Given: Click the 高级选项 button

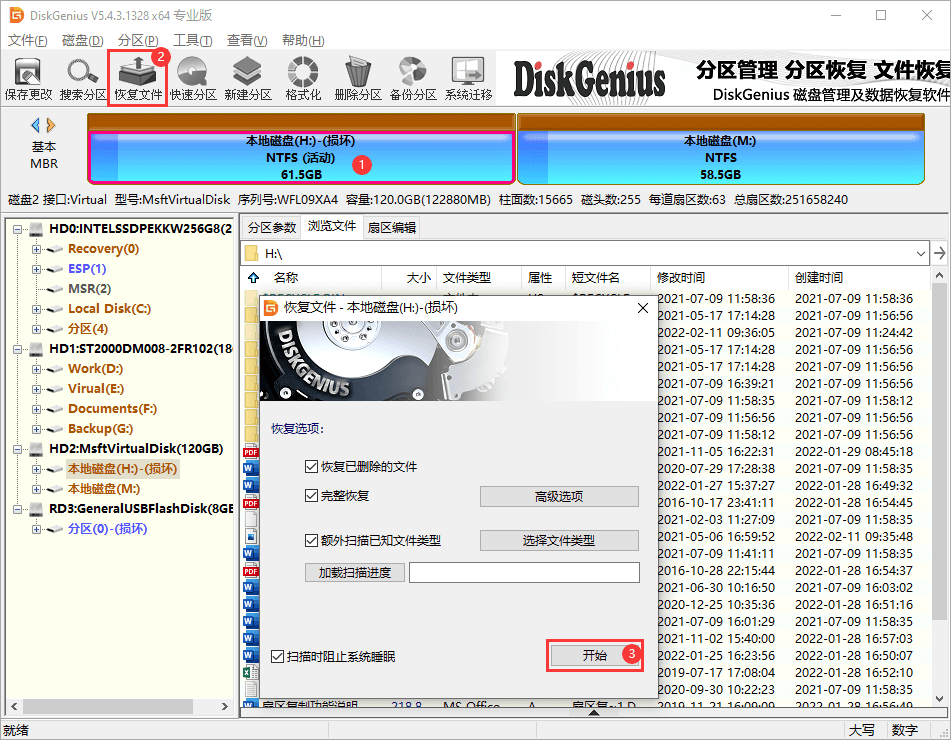Looking at the screenshot, I should pos(559,496).
